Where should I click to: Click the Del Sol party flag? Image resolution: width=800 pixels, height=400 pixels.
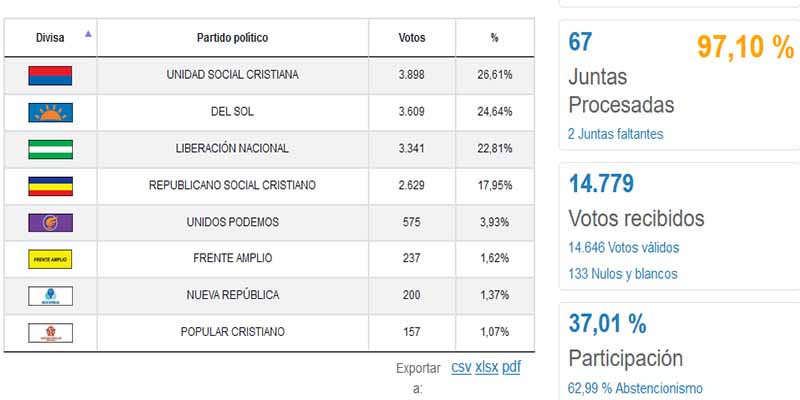(50, 111)
